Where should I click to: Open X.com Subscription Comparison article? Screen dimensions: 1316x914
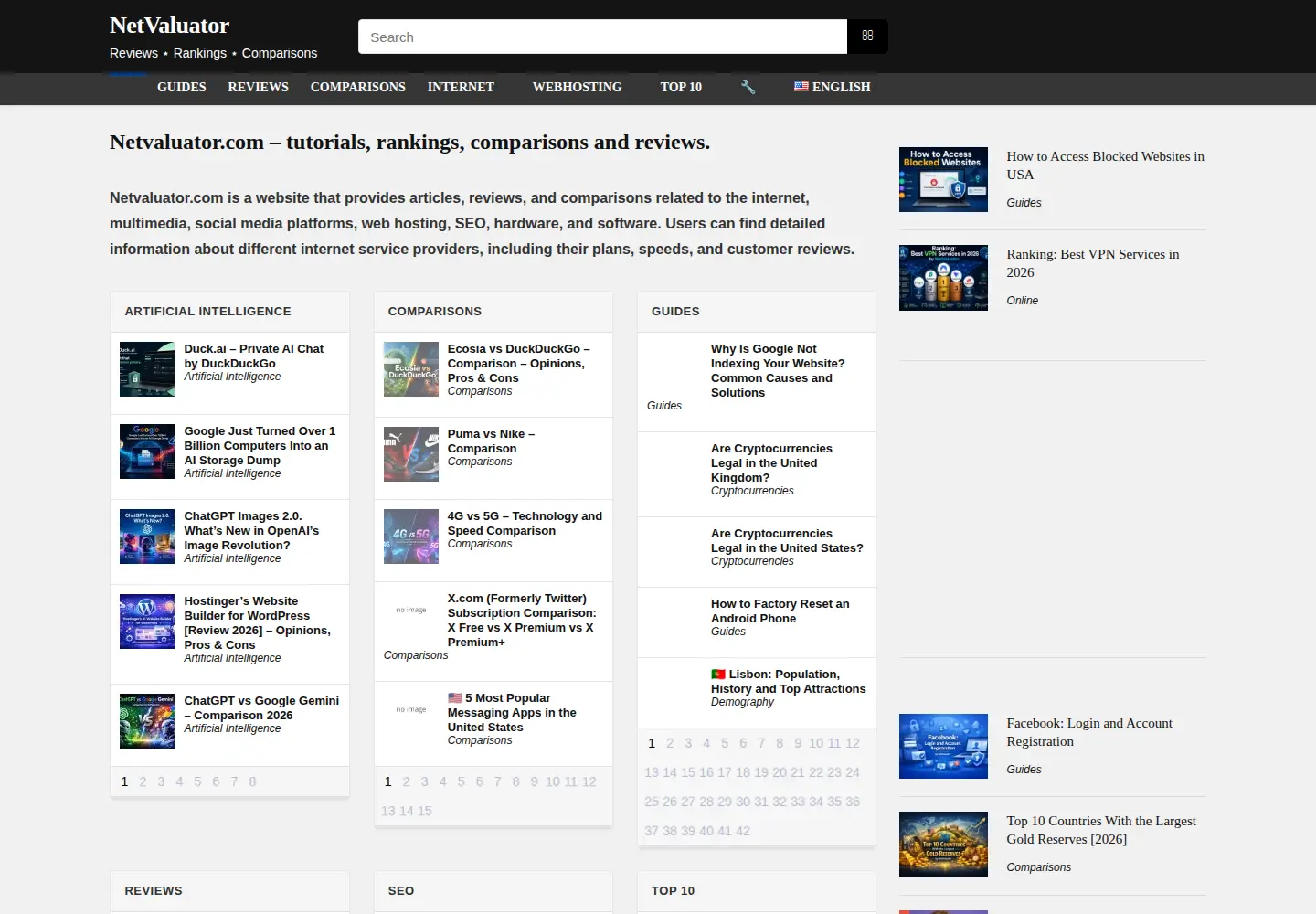522,620
